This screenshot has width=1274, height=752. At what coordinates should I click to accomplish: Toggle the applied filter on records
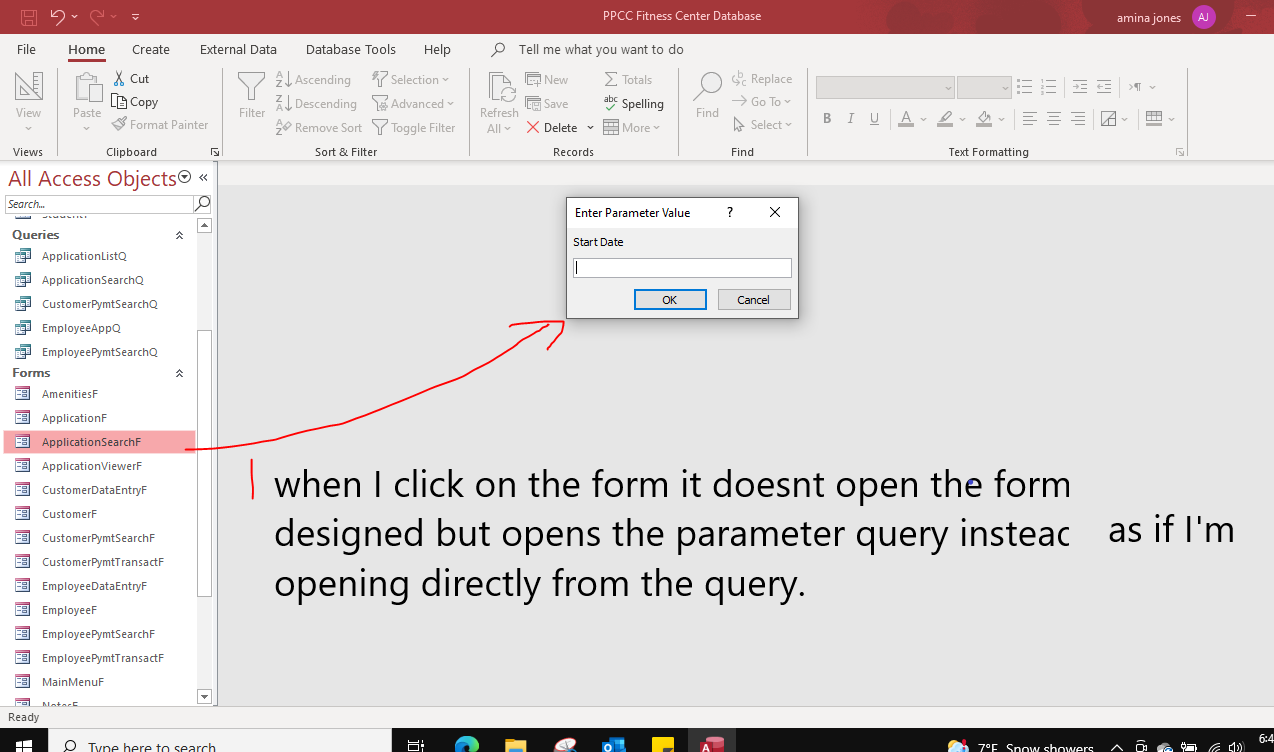pyautogui.click(x=415, y=127)
